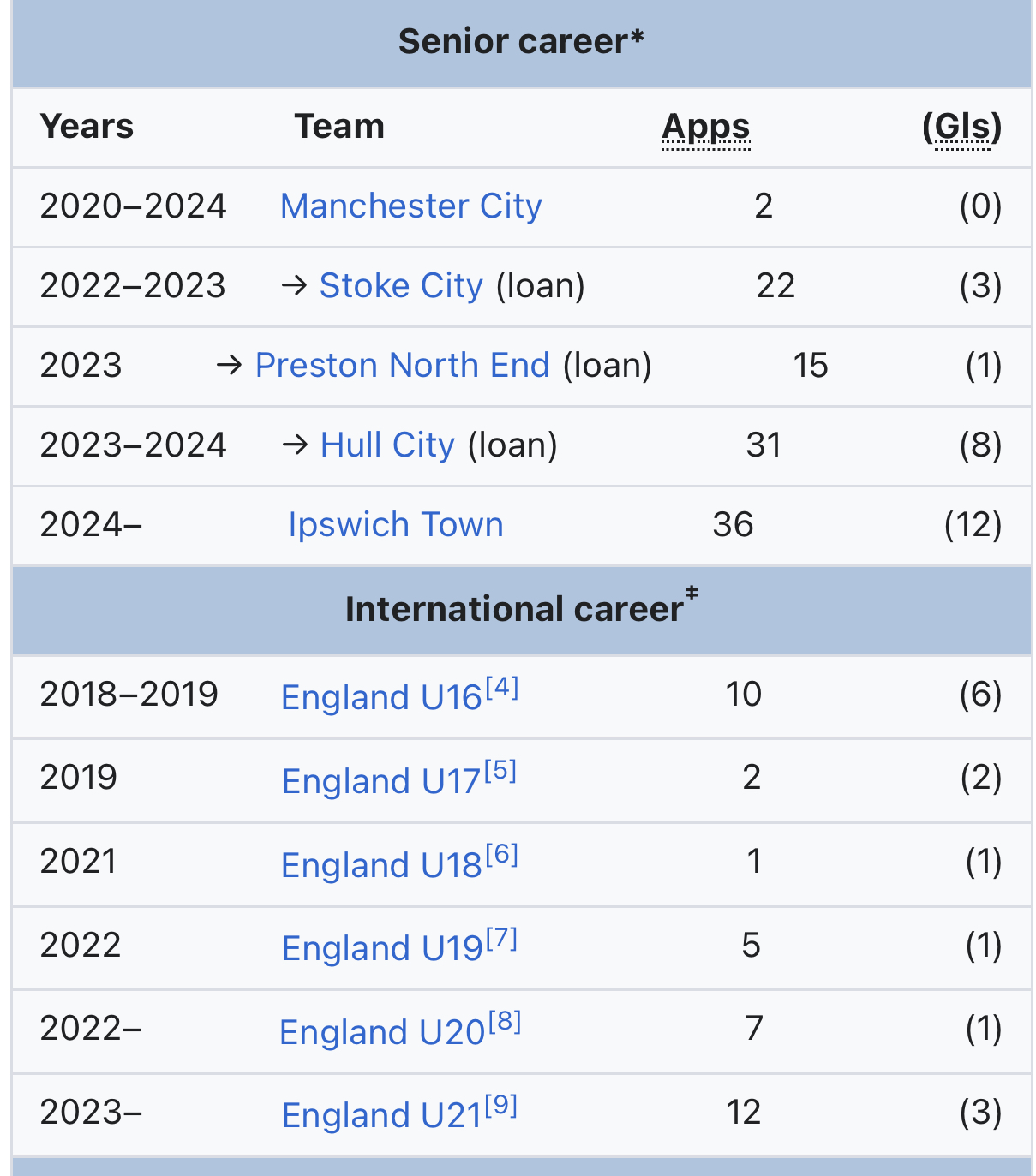The height and width of the screenshot is (1176, 1036).
Task: Click citation marker [6]
Action: pos(502,854)
